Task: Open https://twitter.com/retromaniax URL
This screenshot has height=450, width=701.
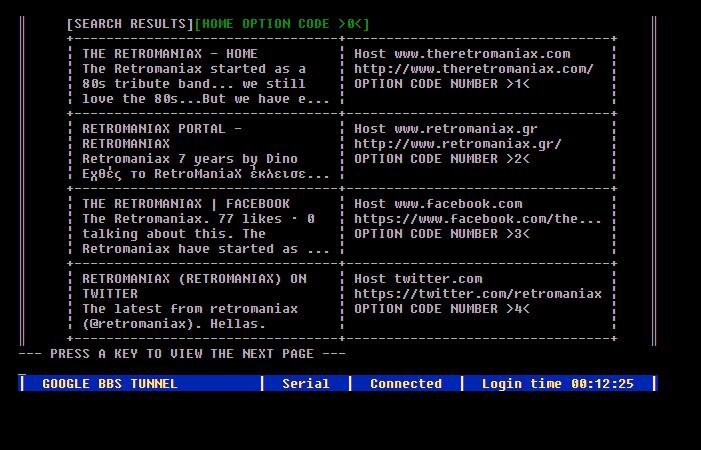Action: (x=478, y=294)
